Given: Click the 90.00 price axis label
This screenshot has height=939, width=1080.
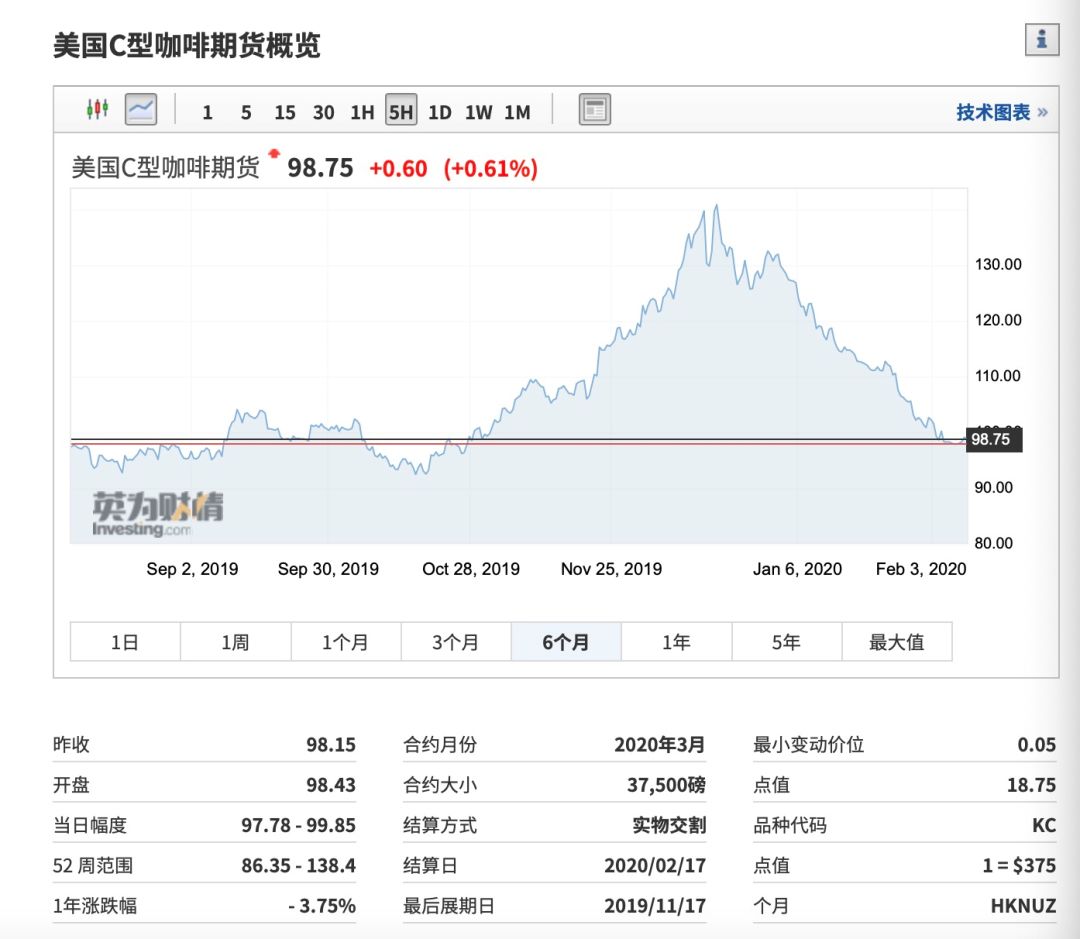Looking at the screenshot, I should pos(993,487).
